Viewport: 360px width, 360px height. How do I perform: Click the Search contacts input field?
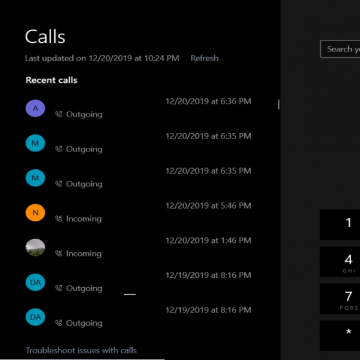click(x=340, y=49)
